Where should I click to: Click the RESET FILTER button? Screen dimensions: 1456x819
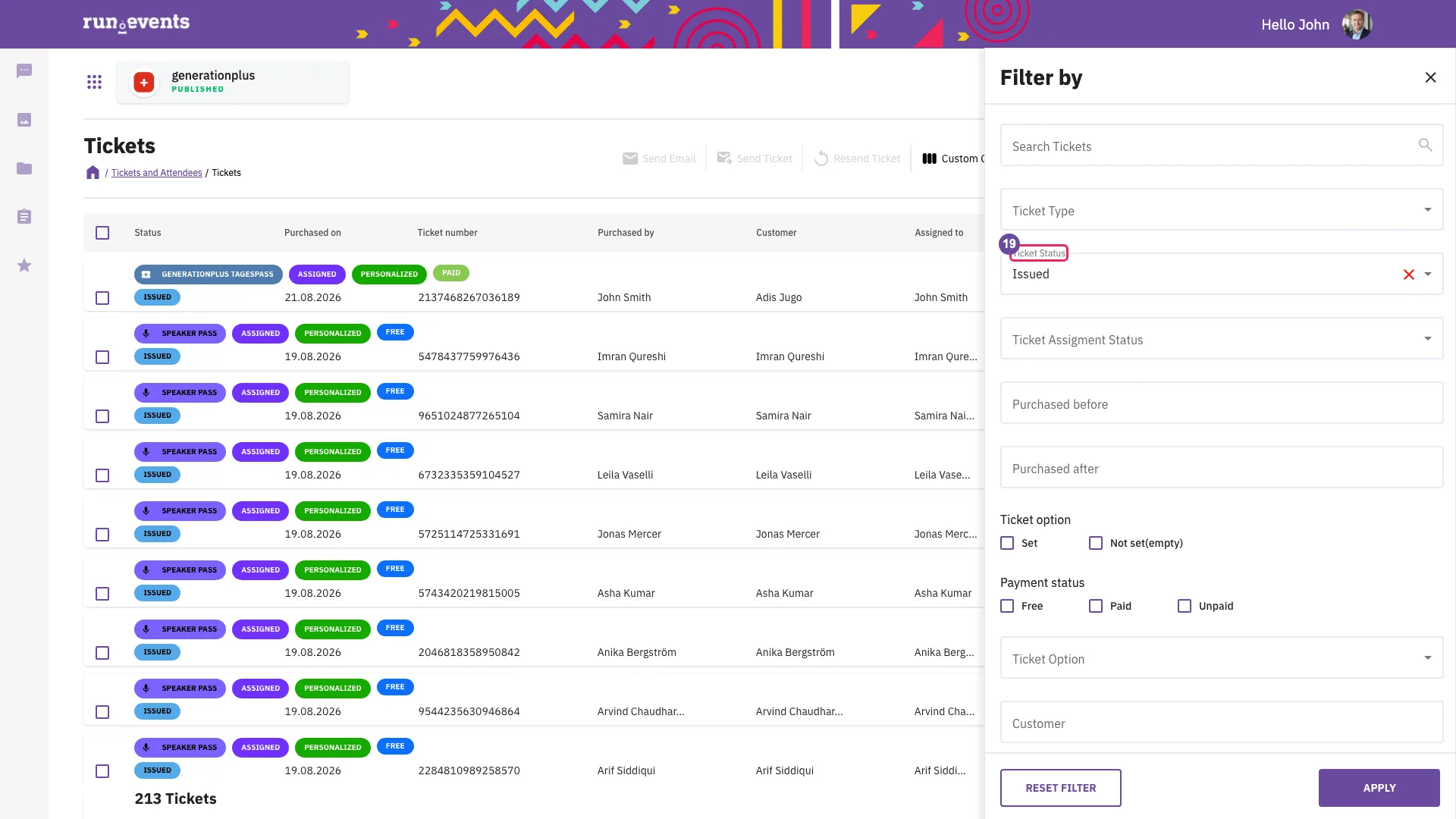(x=1060, y=788)
